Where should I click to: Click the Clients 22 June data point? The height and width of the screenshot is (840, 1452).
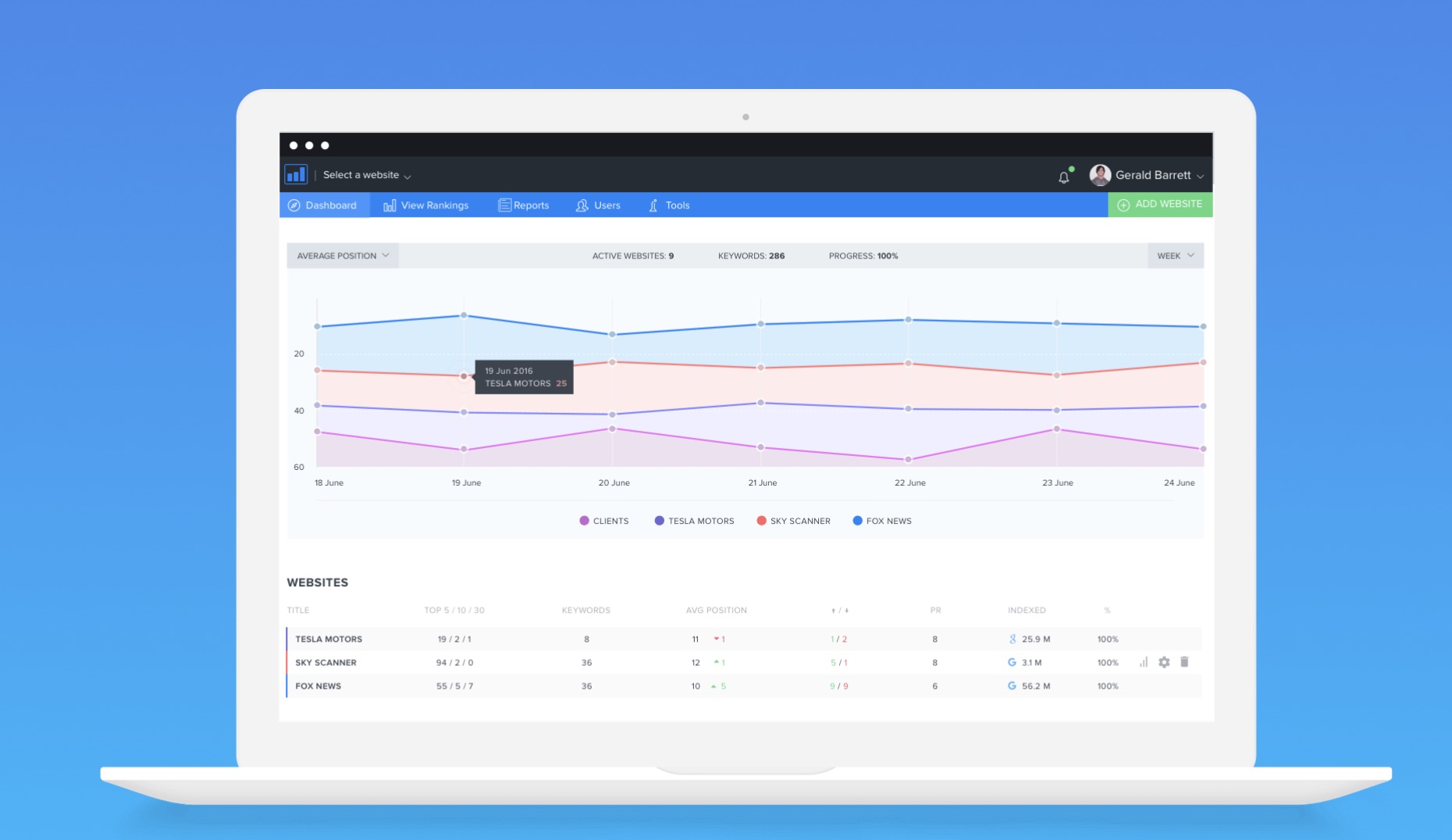tap(908, 460)
